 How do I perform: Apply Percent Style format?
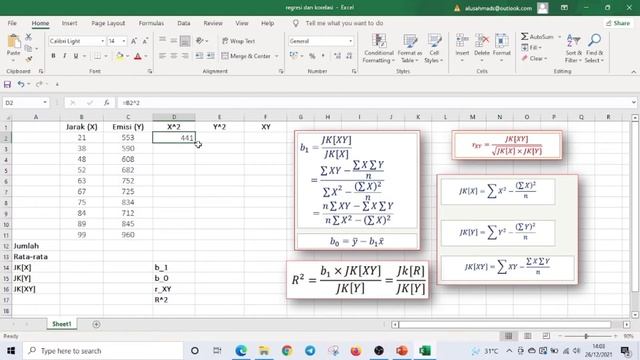(x=312, y=56)
